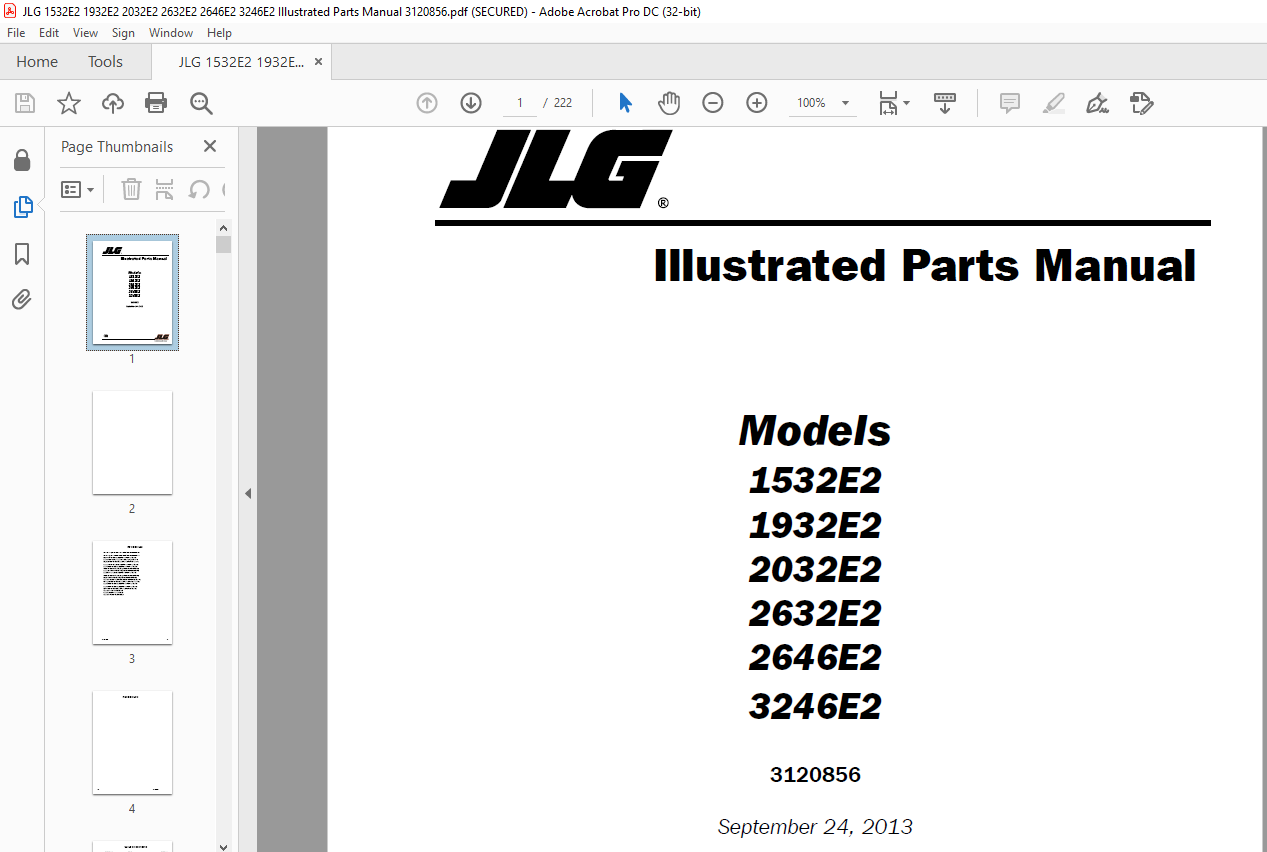Go to previous page with up arrow
The width and height of the screenshot is (1267, 852).
tap(427, 103)
